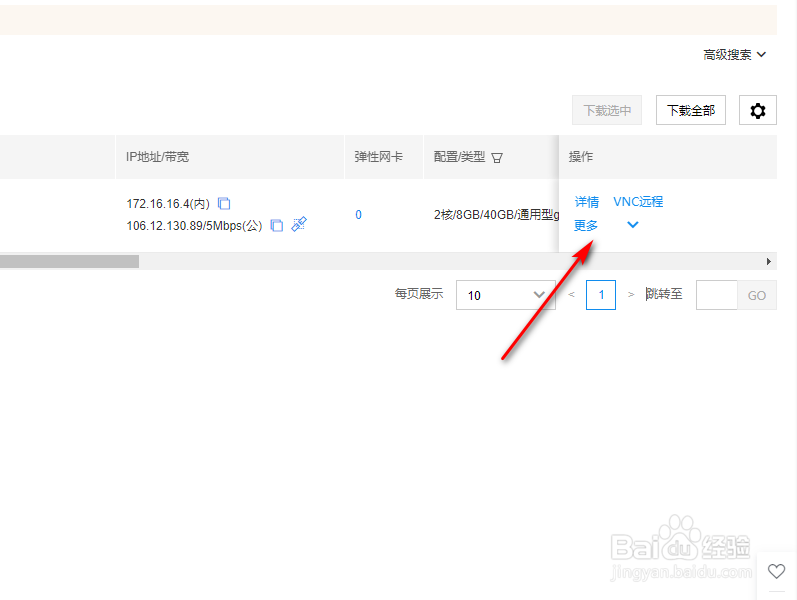The height and width of the screenshot is (600, 797).
Task: Click the 106.12.130.89/5Mbps(公) address text
Action: click(x=194, y=226)
